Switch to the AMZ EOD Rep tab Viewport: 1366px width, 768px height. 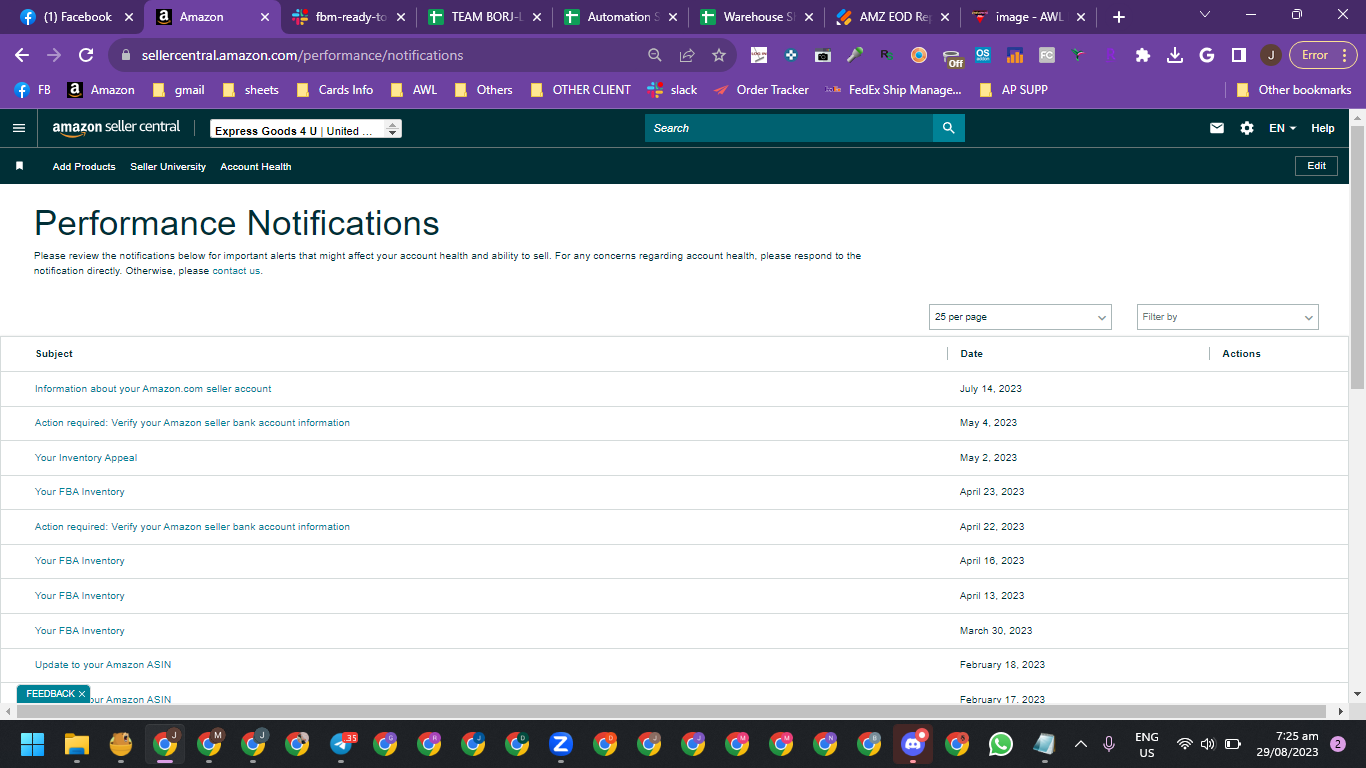(x=892, y=17)
